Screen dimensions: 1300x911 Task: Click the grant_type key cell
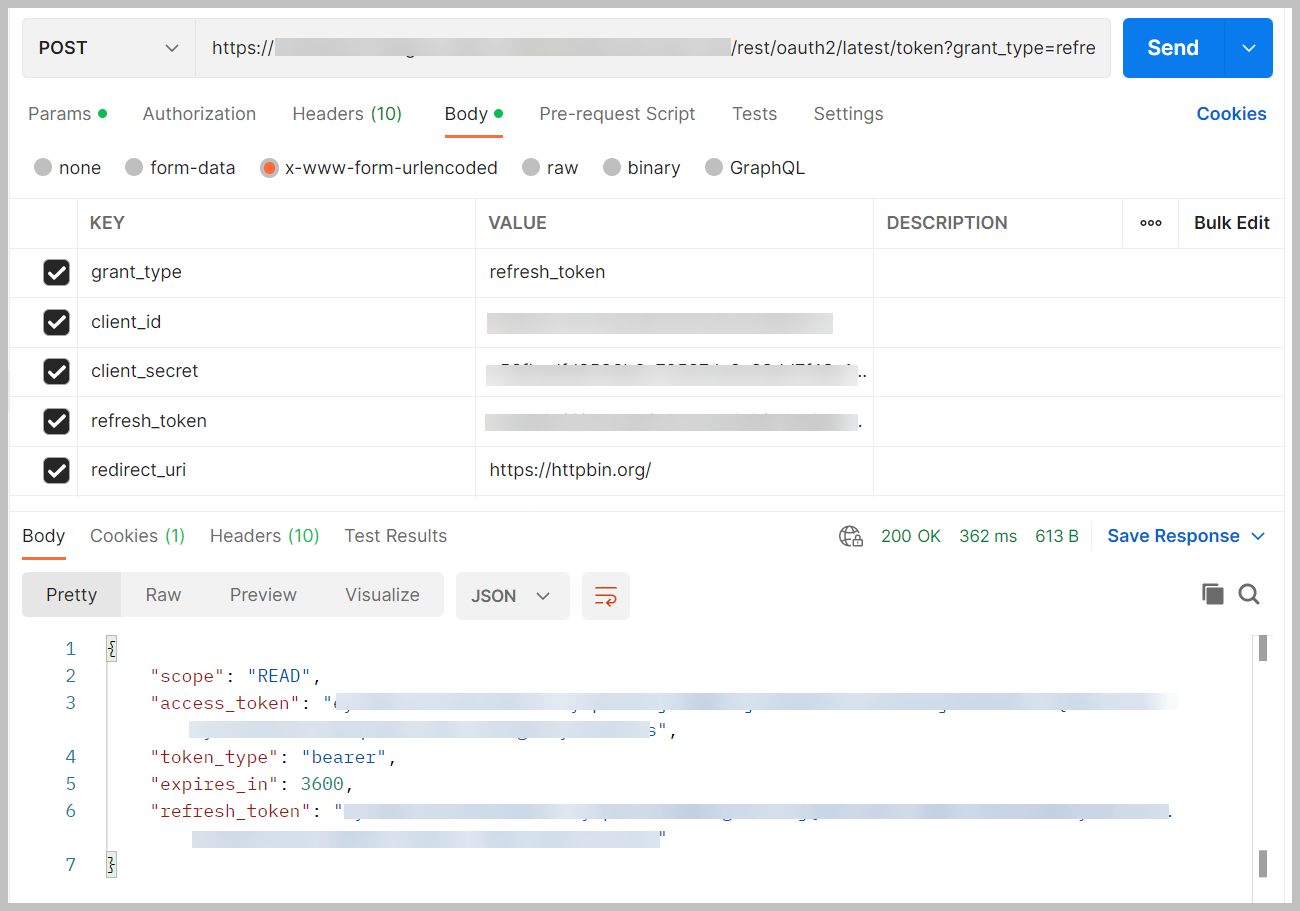tap(276, 272)
